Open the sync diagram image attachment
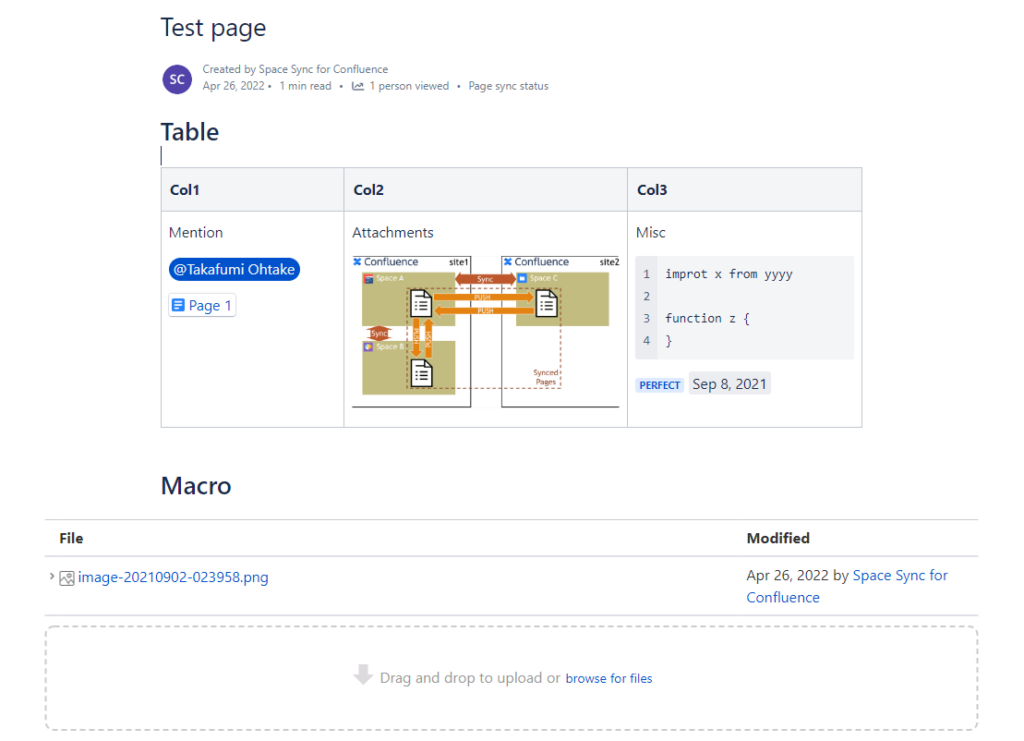 (486, 332)
